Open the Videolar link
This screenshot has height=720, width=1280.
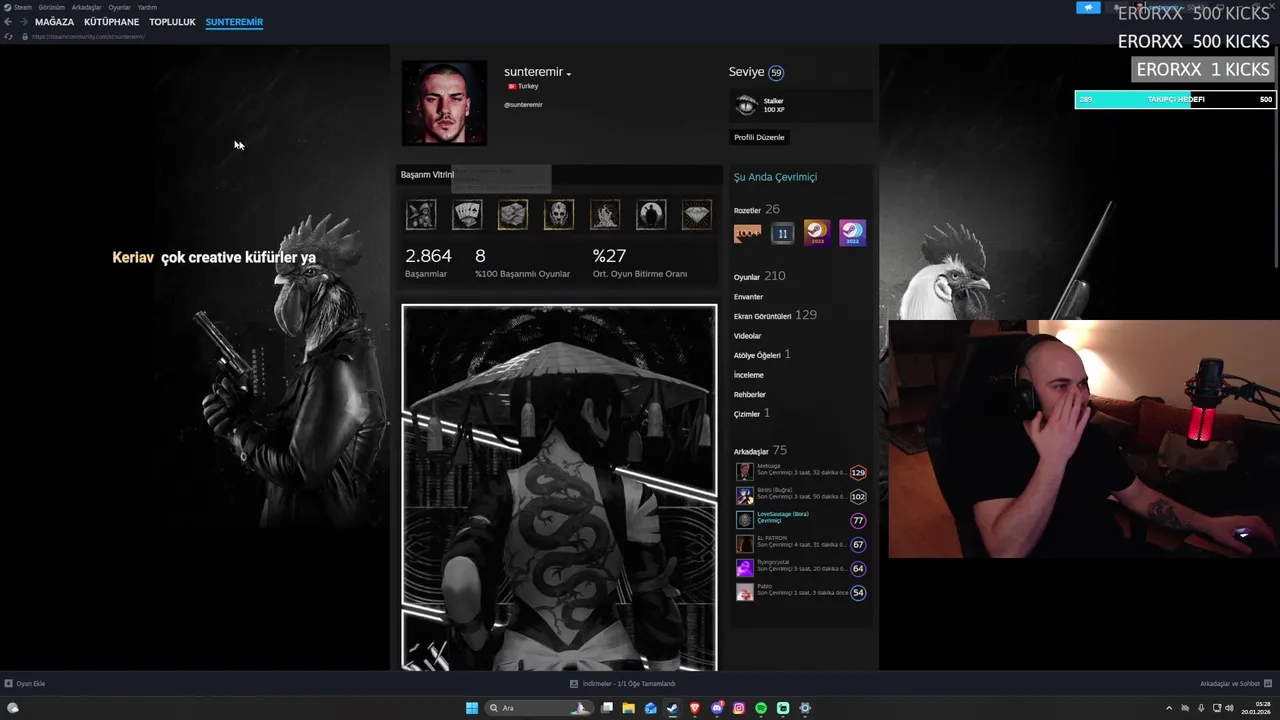pos(747,336)
